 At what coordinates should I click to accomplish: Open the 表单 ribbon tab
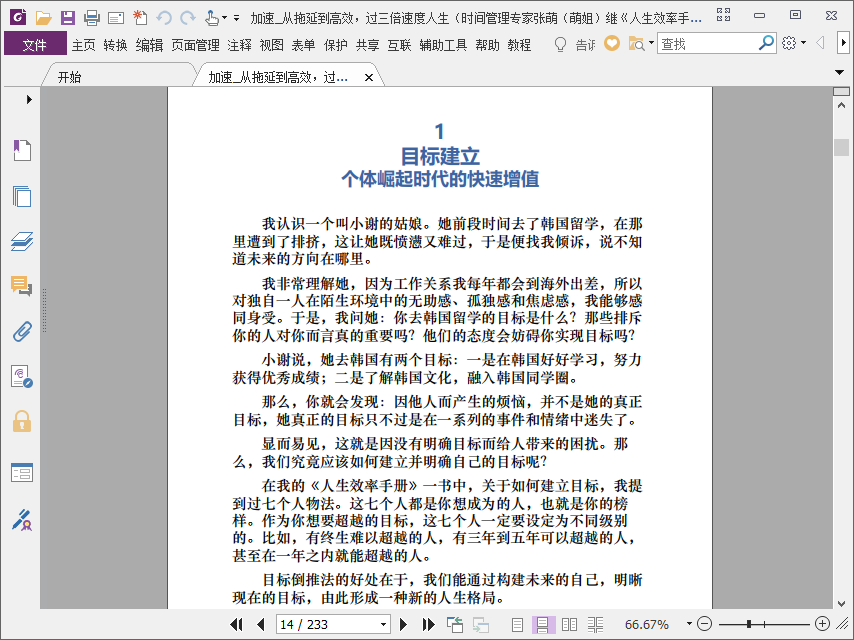pos(303,45)
